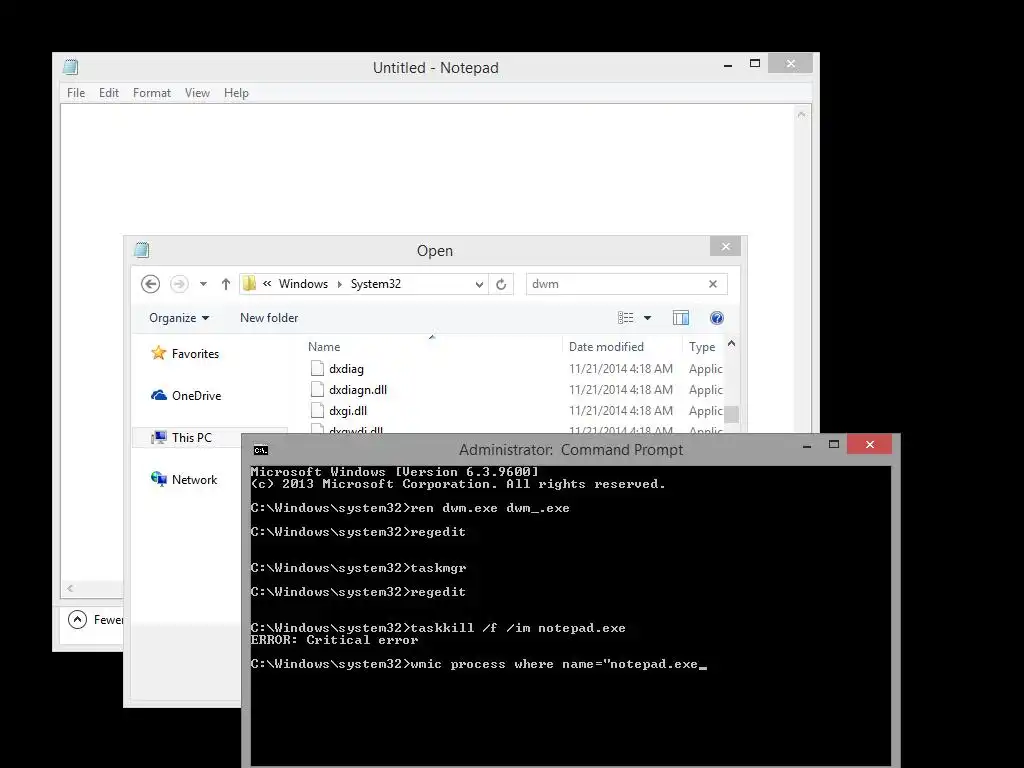Click the taskkill /f /im notepad.exe line
The height and width of the screenshot is (768, 1024).
[438, 628]
